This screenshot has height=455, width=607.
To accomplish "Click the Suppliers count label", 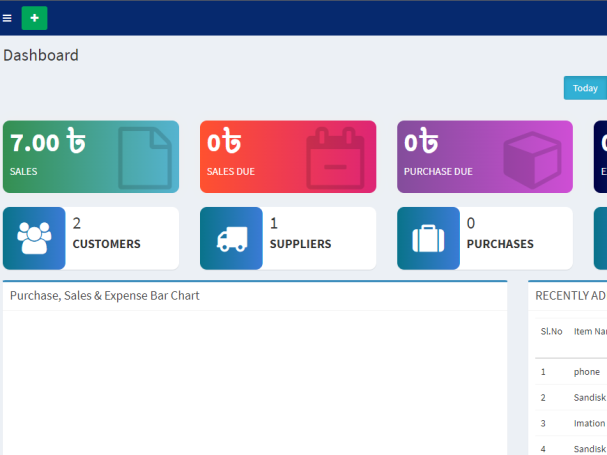I will [300, 244].
